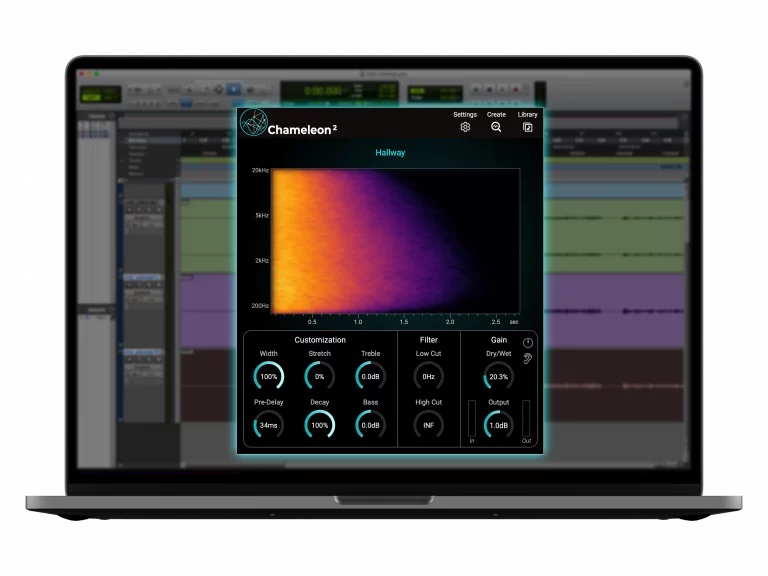Click the 2kHz axis label

point(262,261)
